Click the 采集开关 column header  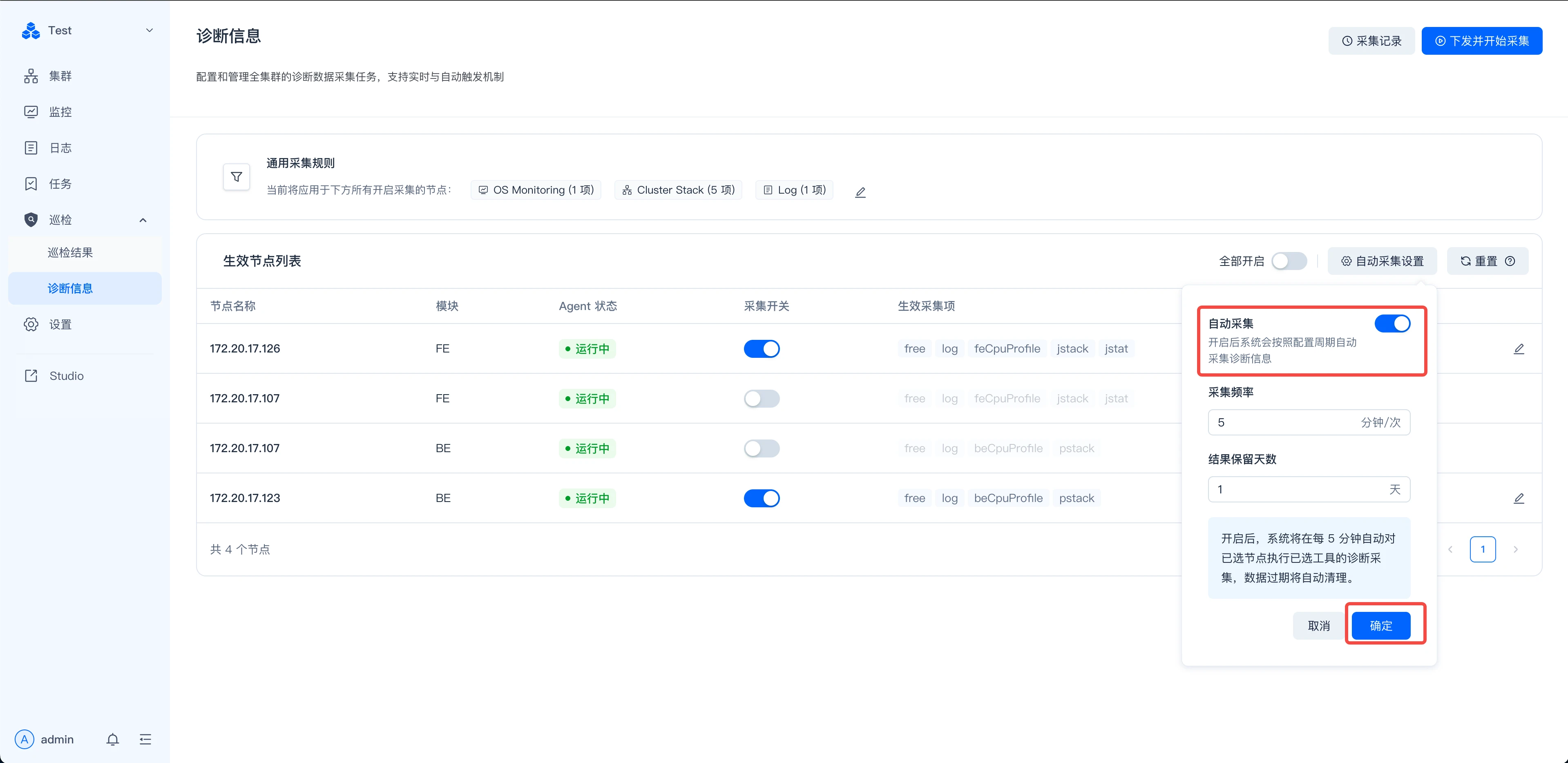click(x=766, y=306)
